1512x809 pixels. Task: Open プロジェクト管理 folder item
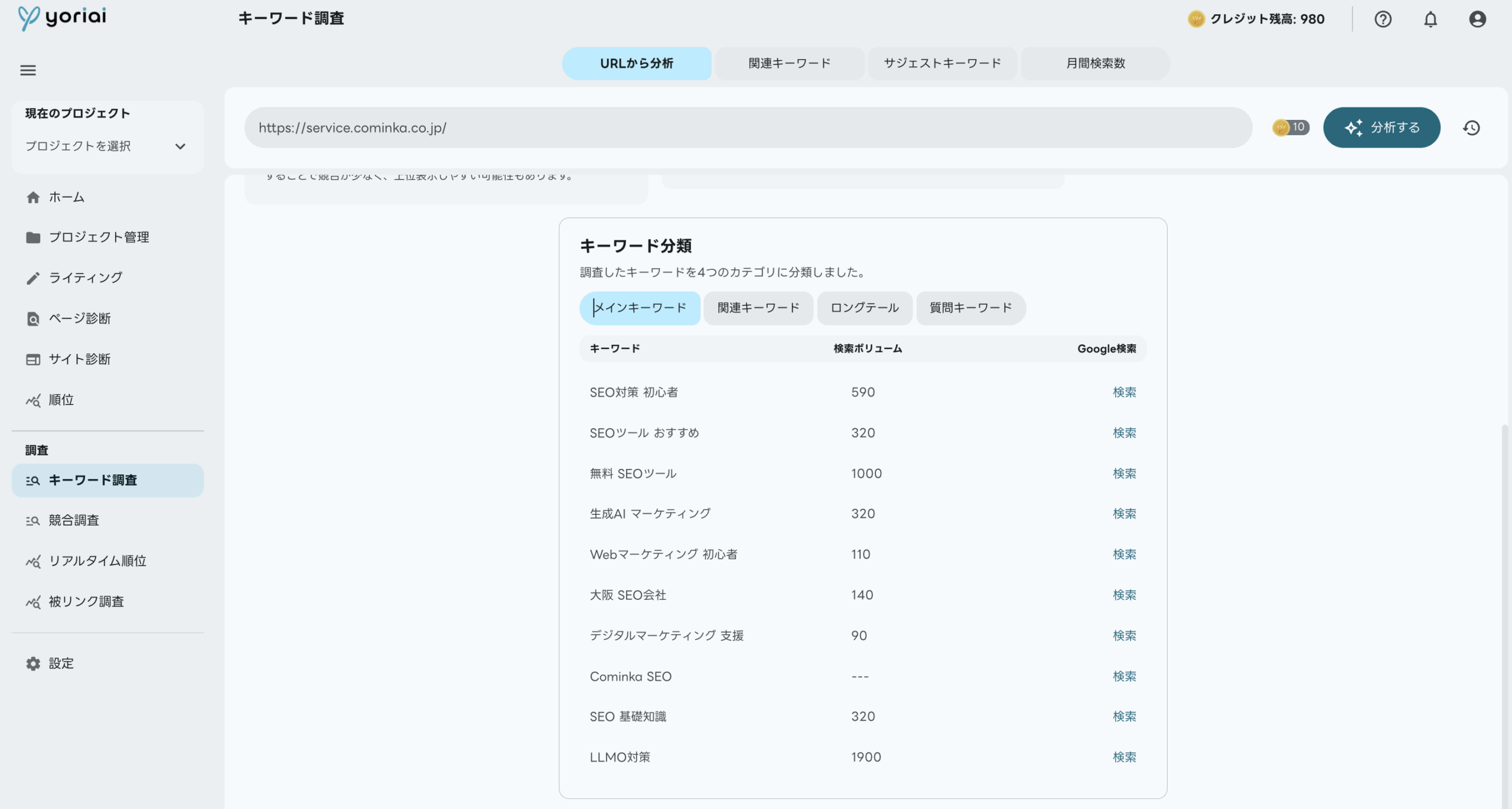[x=98, y=237]
